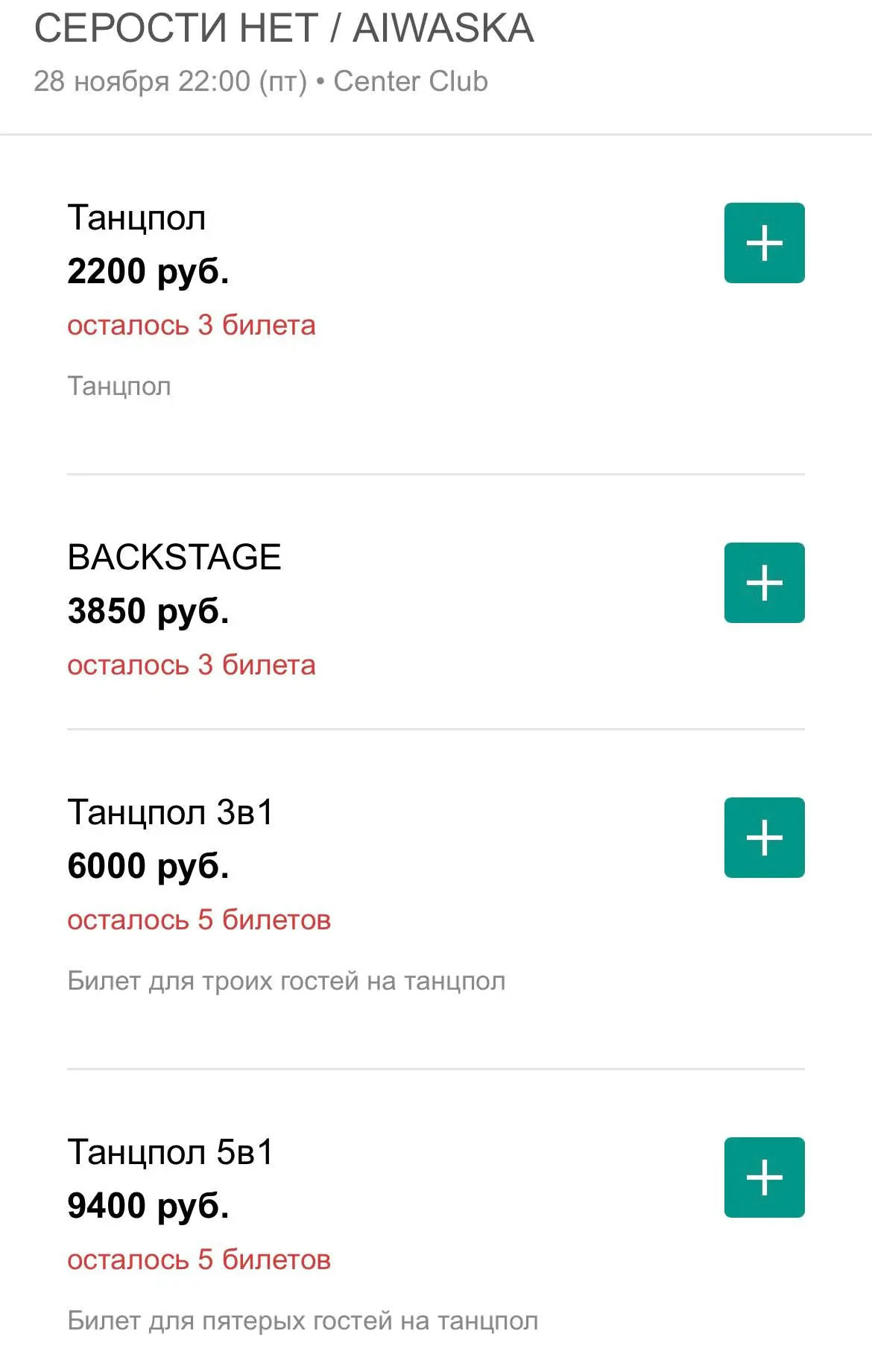Click remaining tickets notice under 2200 руб.

pyautogui.click(x=192, y=326)
